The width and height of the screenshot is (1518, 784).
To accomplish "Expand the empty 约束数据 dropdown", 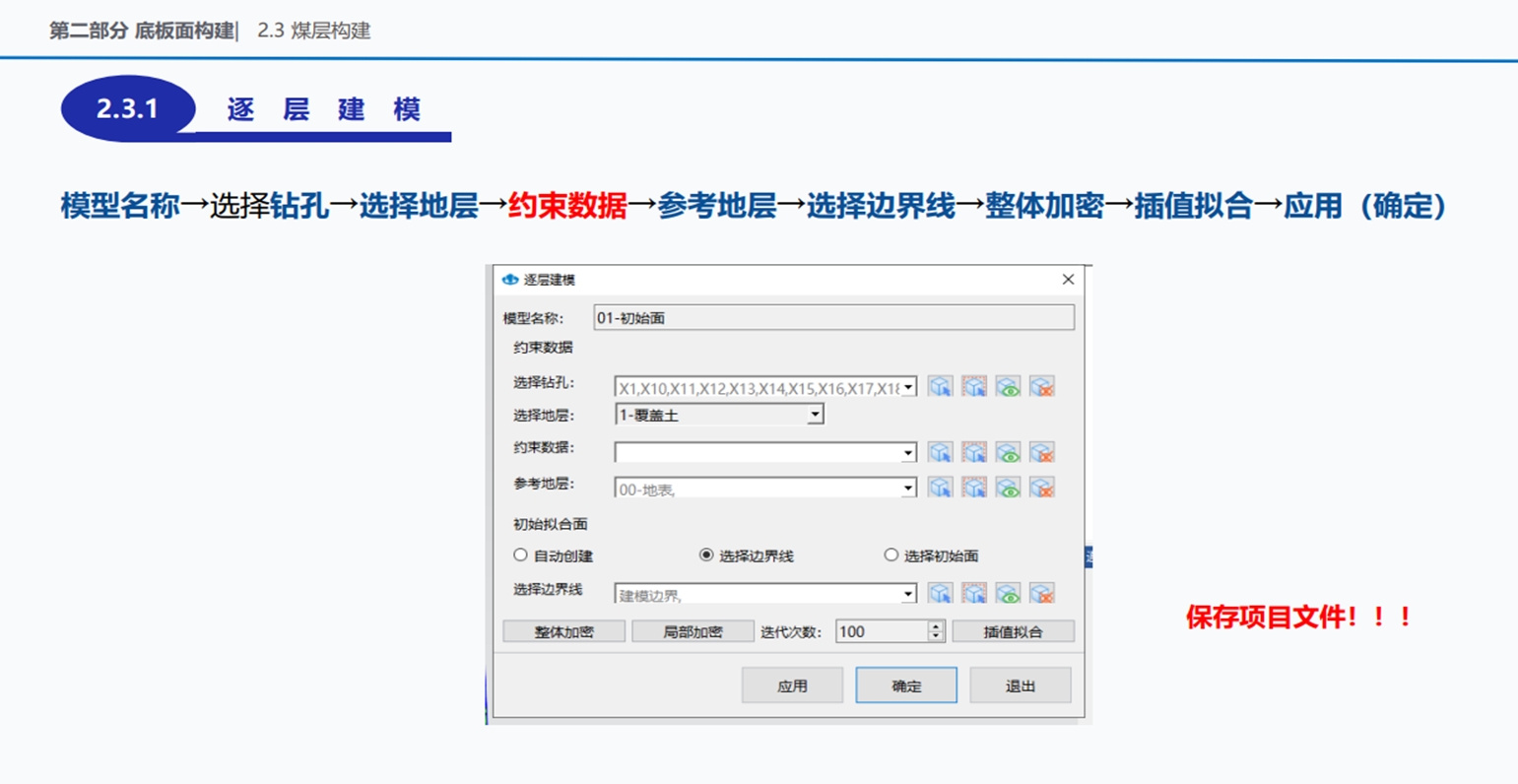I will click(x=908, y=453).
